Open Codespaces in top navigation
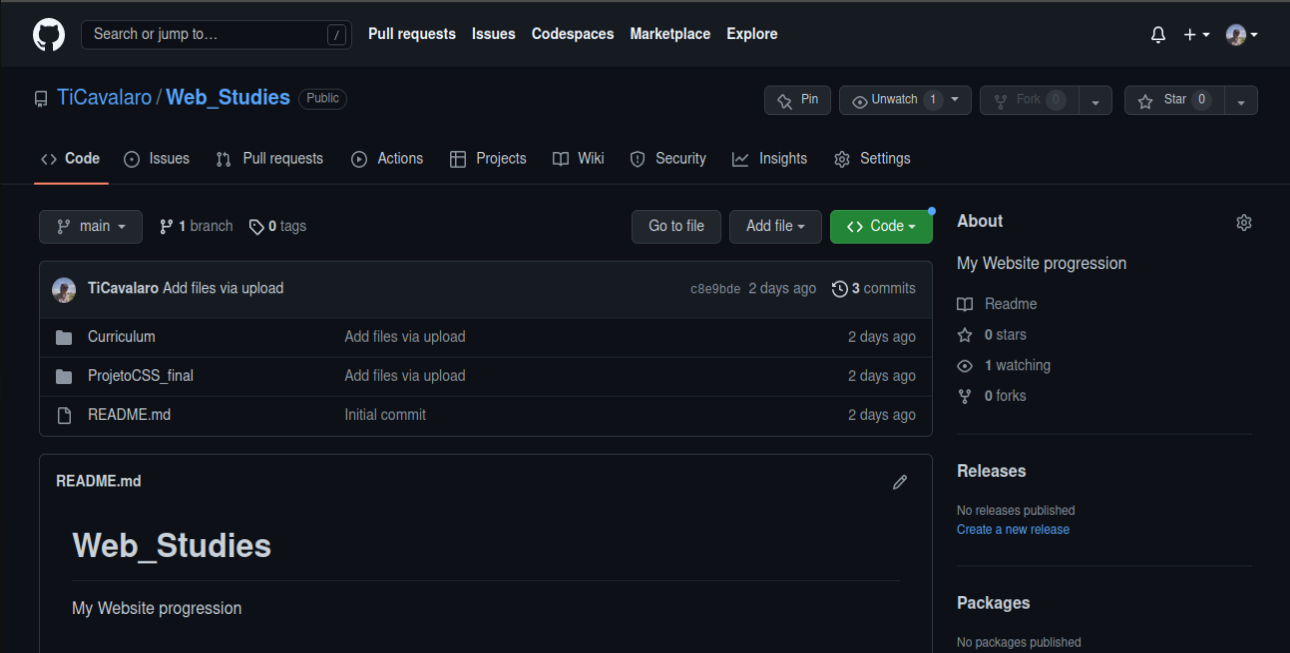Image resolution: width=1290 pixels, height=653 pixels. [x=573, y=34]
